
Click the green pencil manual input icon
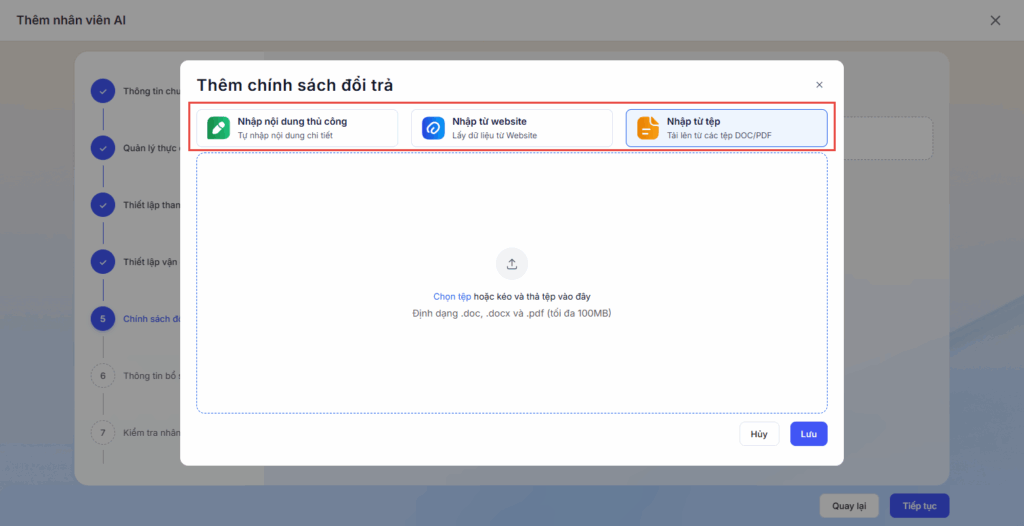[218, 128]
